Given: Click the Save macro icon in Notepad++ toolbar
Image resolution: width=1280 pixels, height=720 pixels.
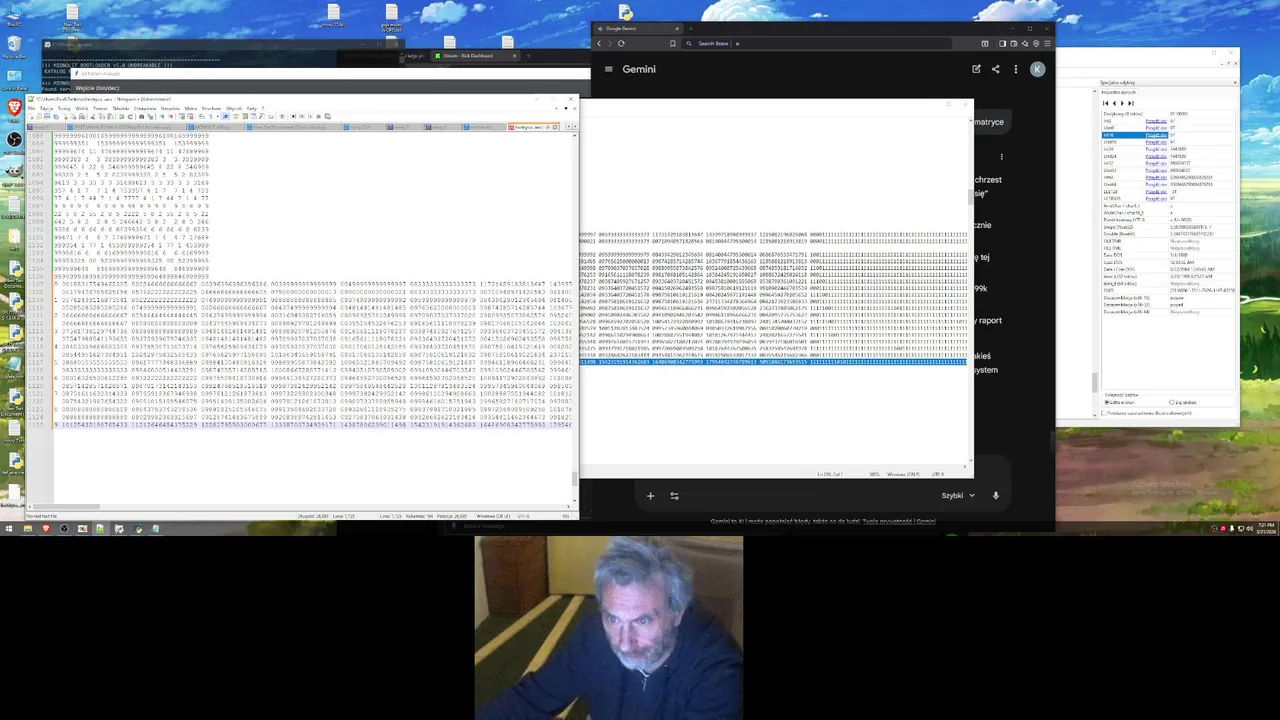Looking at the screenshot, I should coord(328,116).
